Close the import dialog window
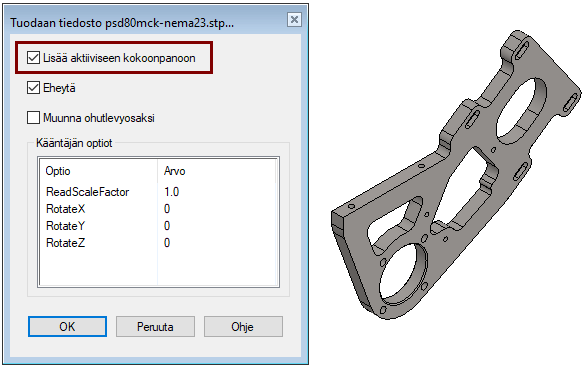 tap(294, 19)
